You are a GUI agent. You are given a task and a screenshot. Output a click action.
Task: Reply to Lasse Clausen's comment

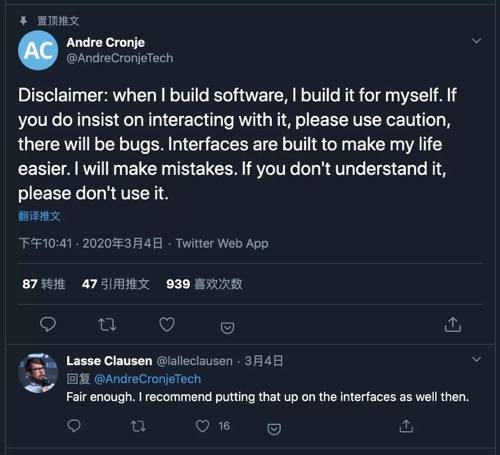tap(74, 426)
